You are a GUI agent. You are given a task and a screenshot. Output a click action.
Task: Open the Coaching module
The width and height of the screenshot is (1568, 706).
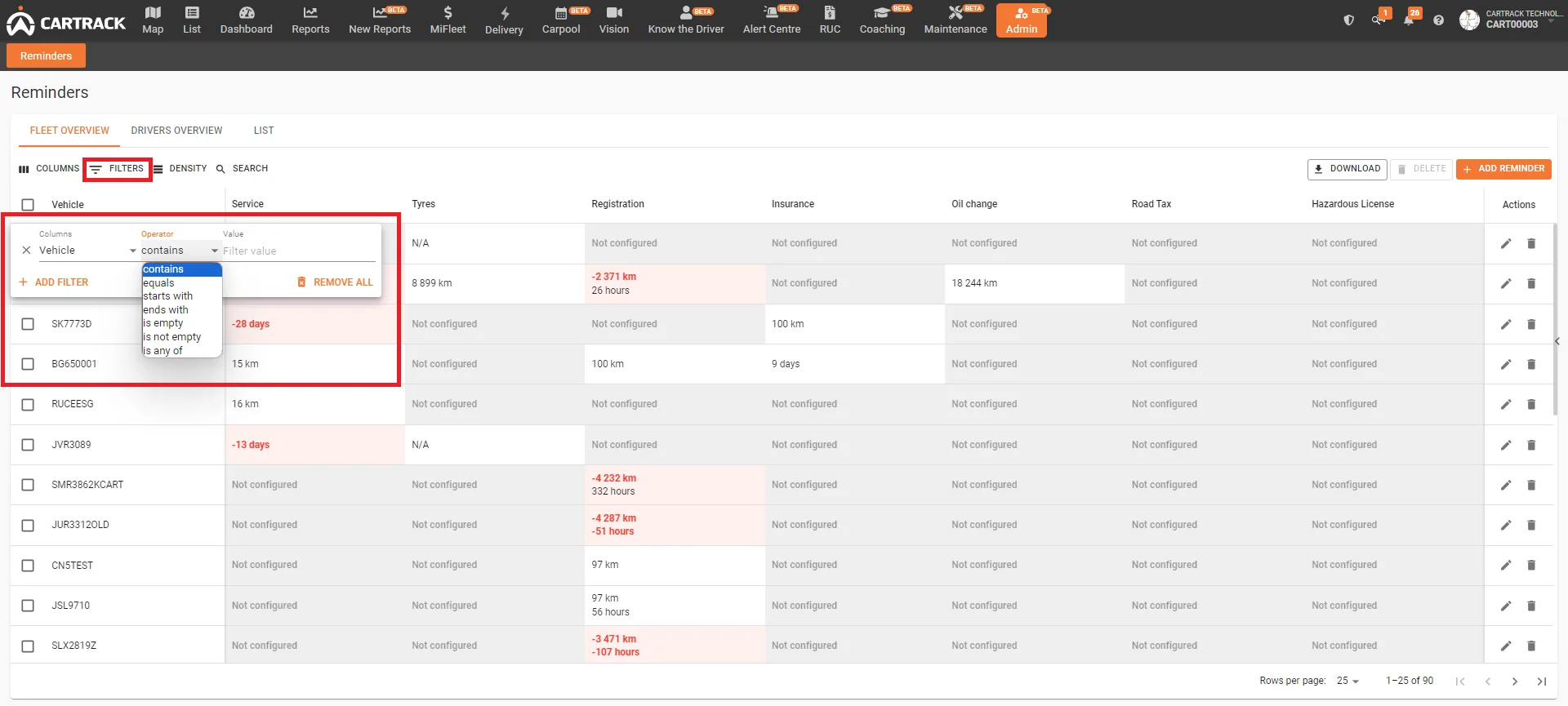(882, 20)
